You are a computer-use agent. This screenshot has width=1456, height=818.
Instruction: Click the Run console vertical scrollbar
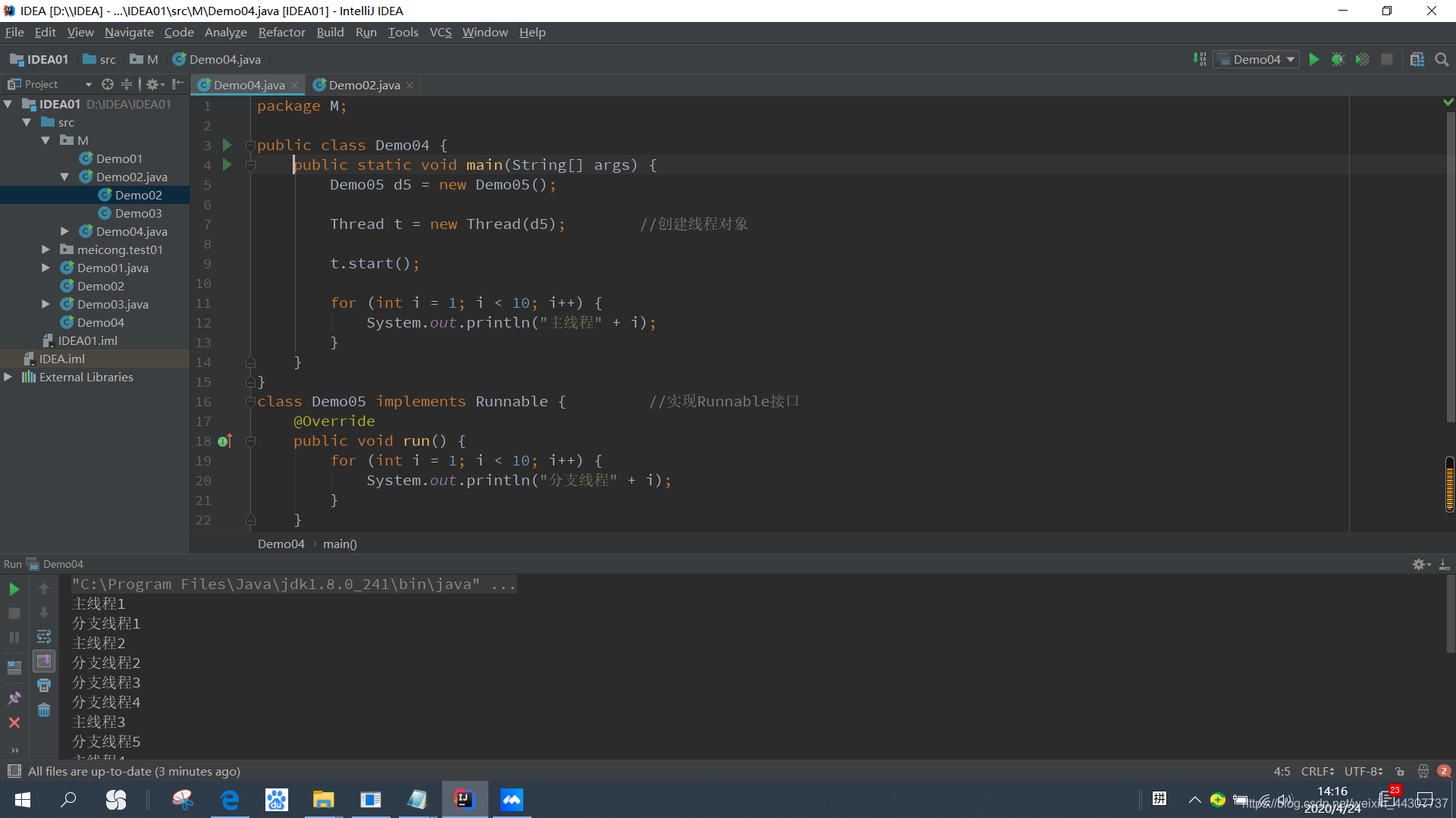click(1450, 614)
